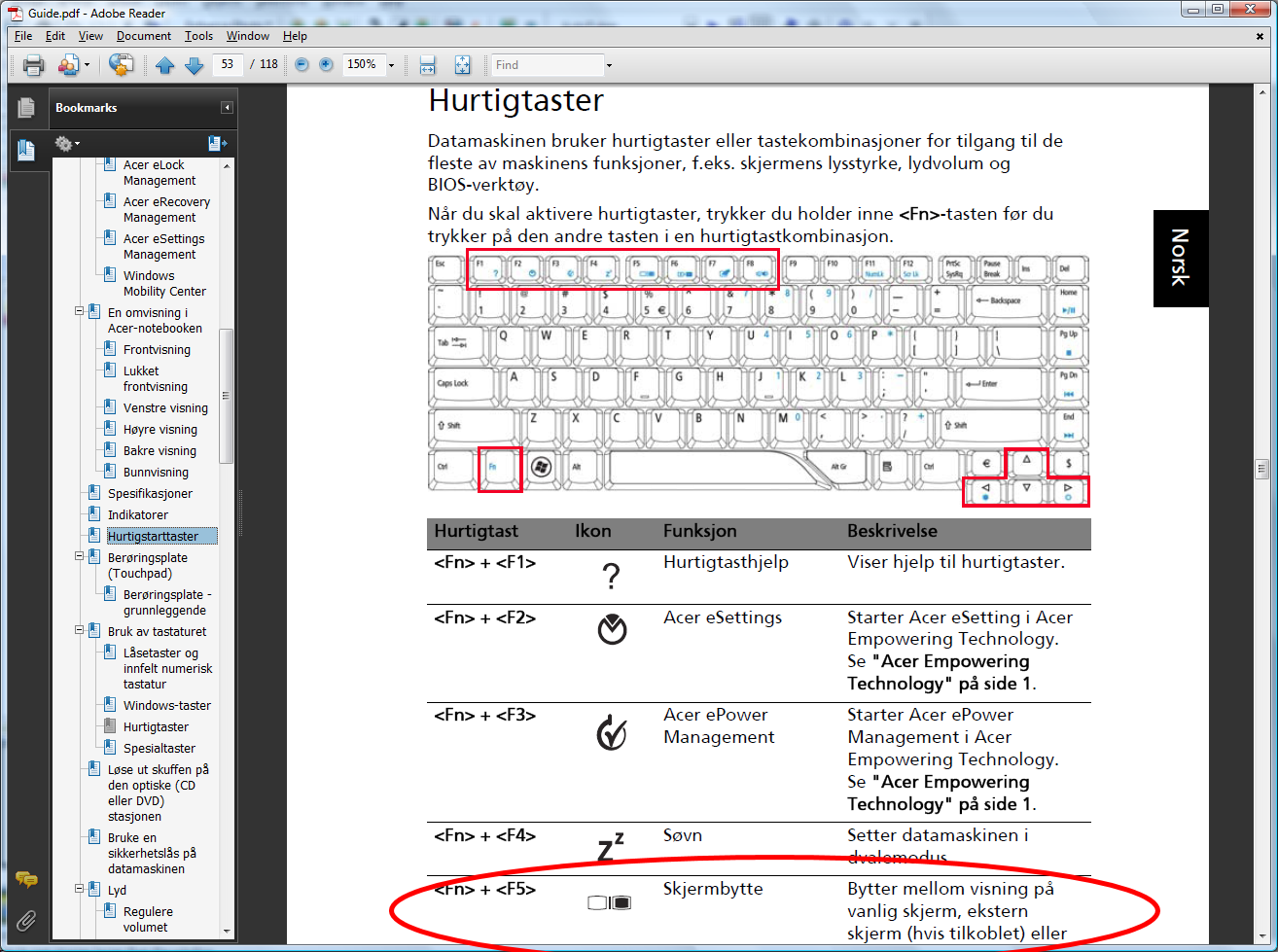Click the 'Hurtigtaster' page heading text
Image resolution: width=1278 pixels, height=952 pixels.
[x=515, y=101]
